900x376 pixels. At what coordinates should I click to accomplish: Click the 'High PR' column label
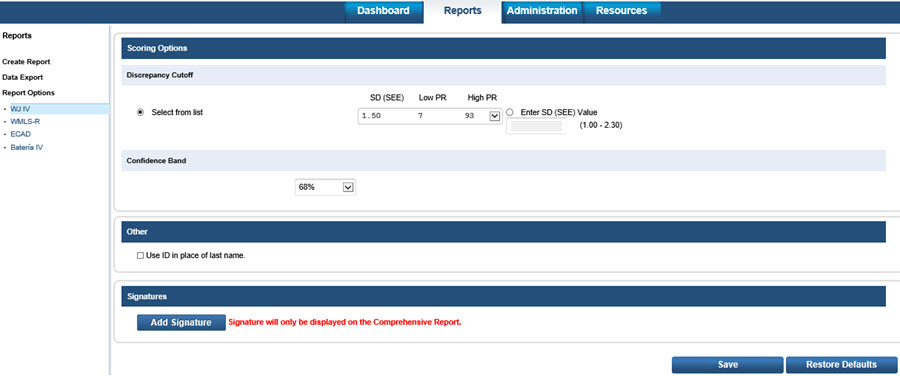point(482,98)
